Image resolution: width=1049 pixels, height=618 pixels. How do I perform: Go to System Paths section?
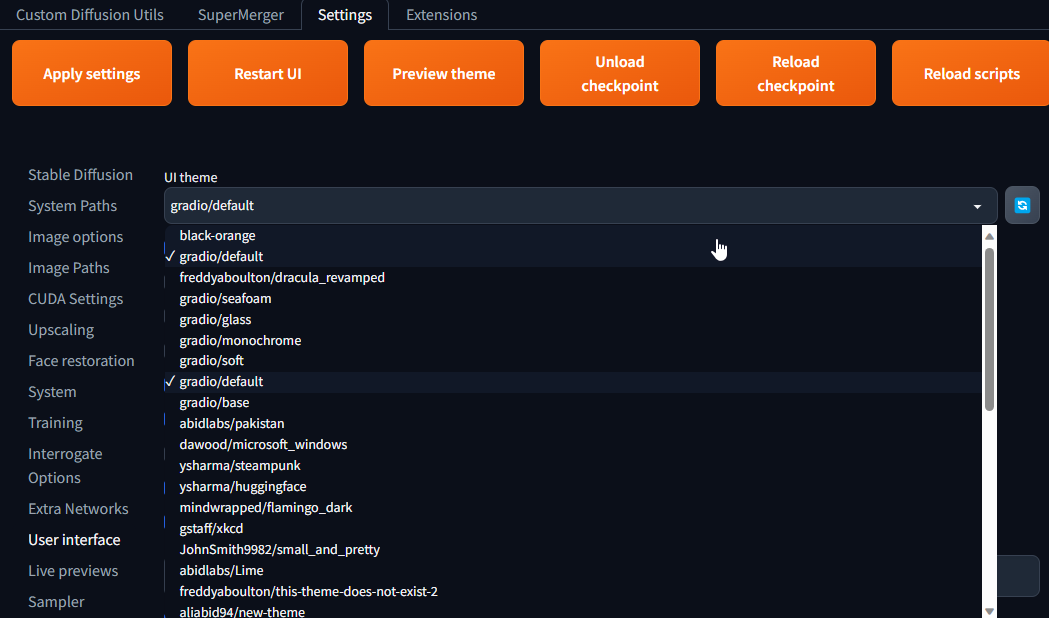tap(72, 206)
